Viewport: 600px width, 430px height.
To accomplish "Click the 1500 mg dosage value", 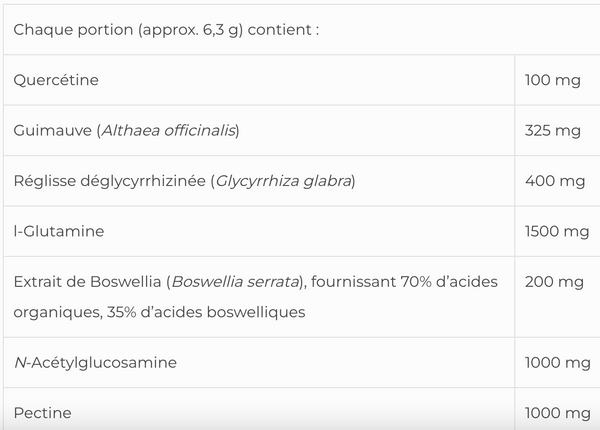I will [x=556, y=232].
